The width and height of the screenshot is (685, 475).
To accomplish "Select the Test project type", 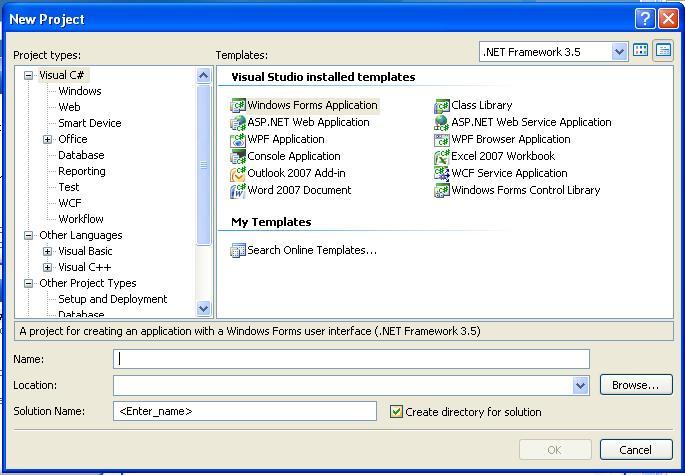I will [69, 187].
